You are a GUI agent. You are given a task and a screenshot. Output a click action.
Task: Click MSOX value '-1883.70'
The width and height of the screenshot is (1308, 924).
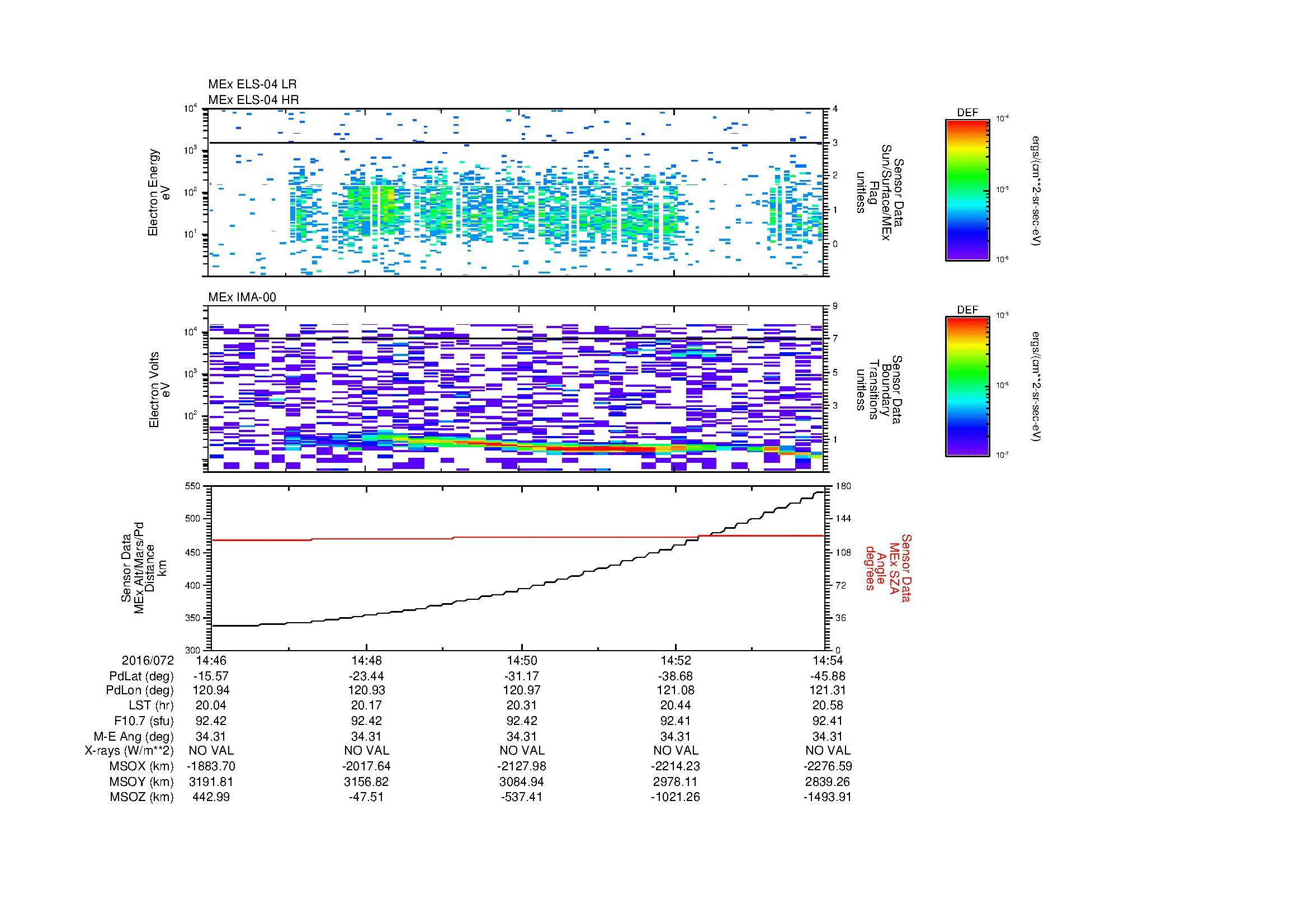[211, 766]
